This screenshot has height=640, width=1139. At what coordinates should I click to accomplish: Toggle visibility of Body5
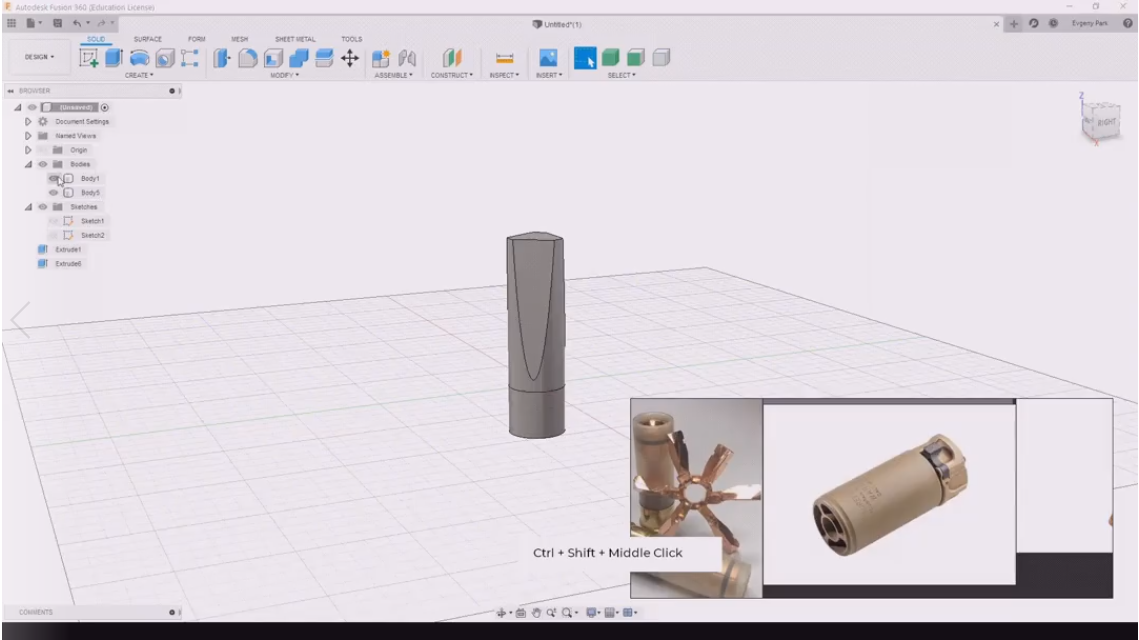click(54, 192)
